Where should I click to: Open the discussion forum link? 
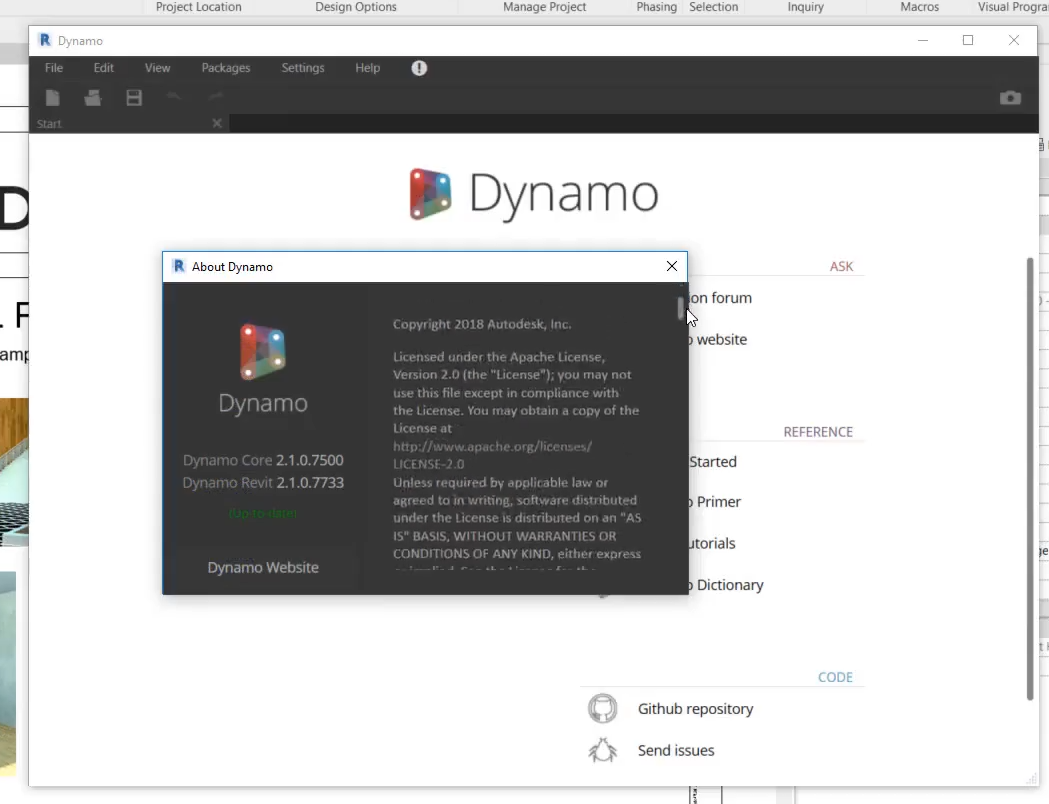[720, 298]
